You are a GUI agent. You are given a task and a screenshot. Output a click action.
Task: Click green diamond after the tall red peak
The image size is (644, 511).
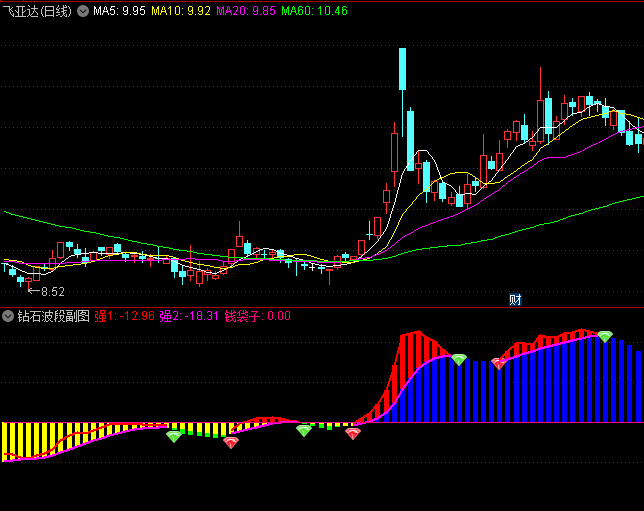click(459, 359)
